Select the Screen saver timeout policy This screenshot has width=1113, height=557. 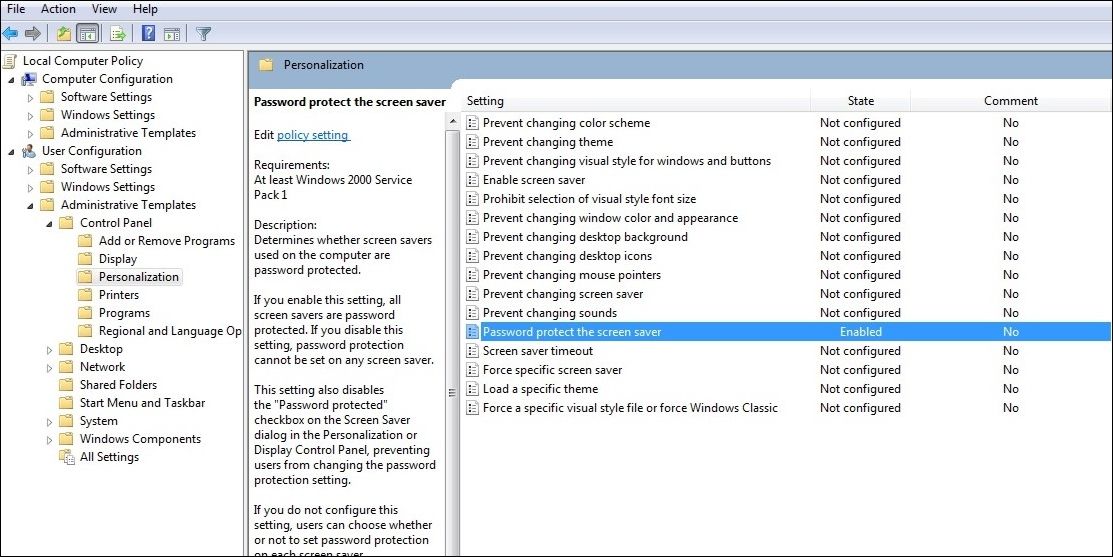537,351
